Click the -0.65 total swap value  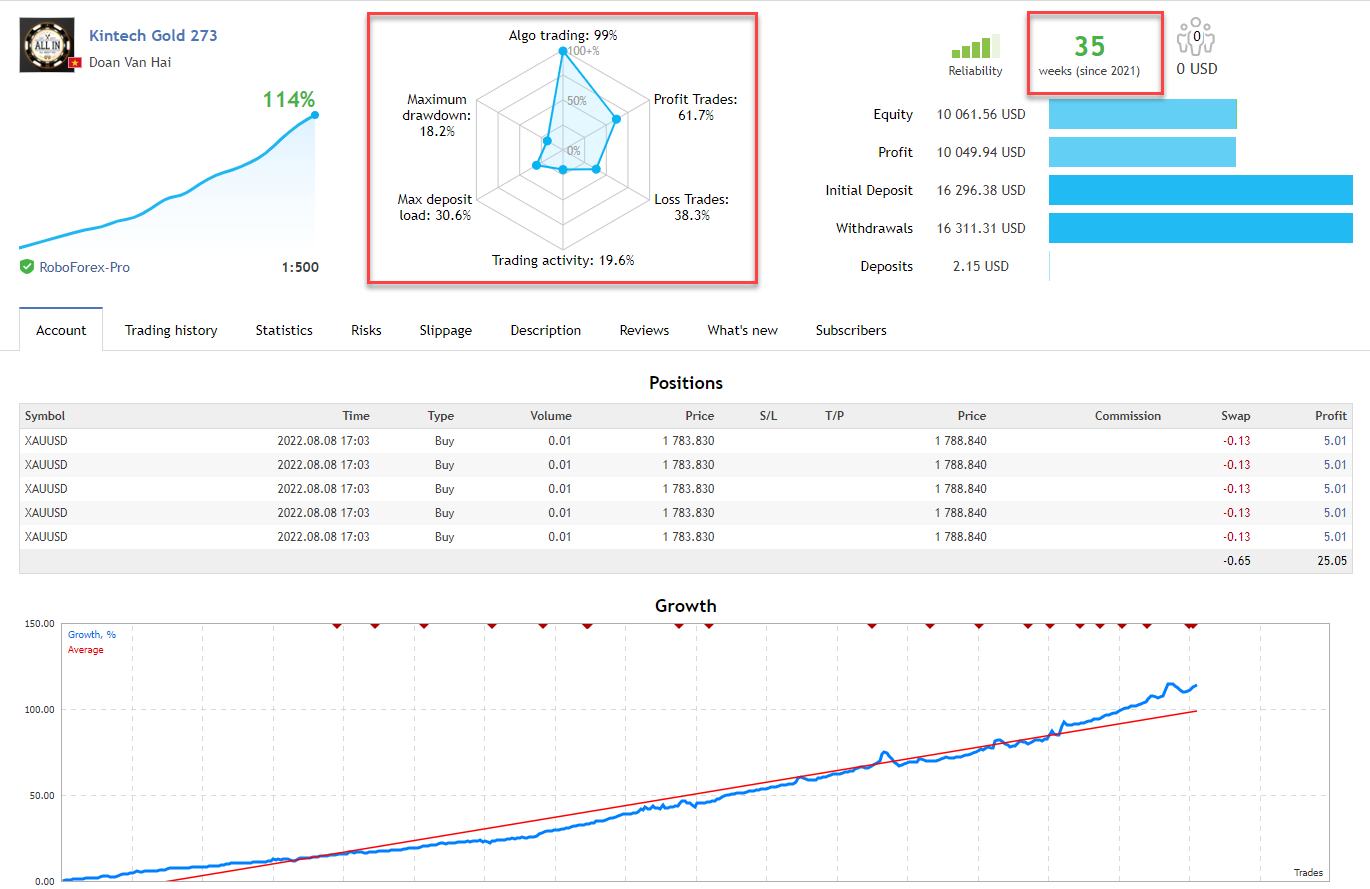1236,561
